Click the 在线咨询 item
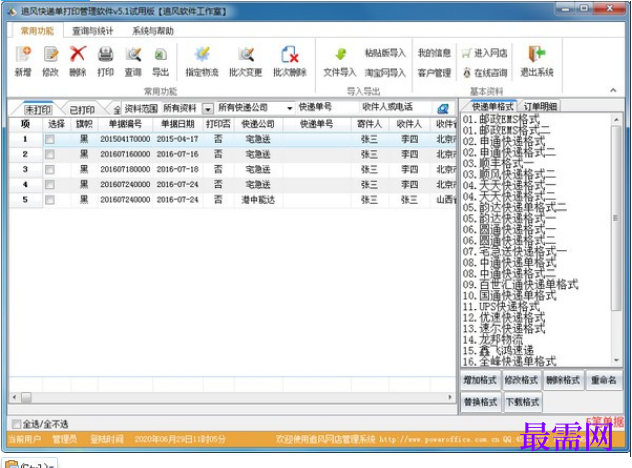632x468 pixels. pos(484,73)
